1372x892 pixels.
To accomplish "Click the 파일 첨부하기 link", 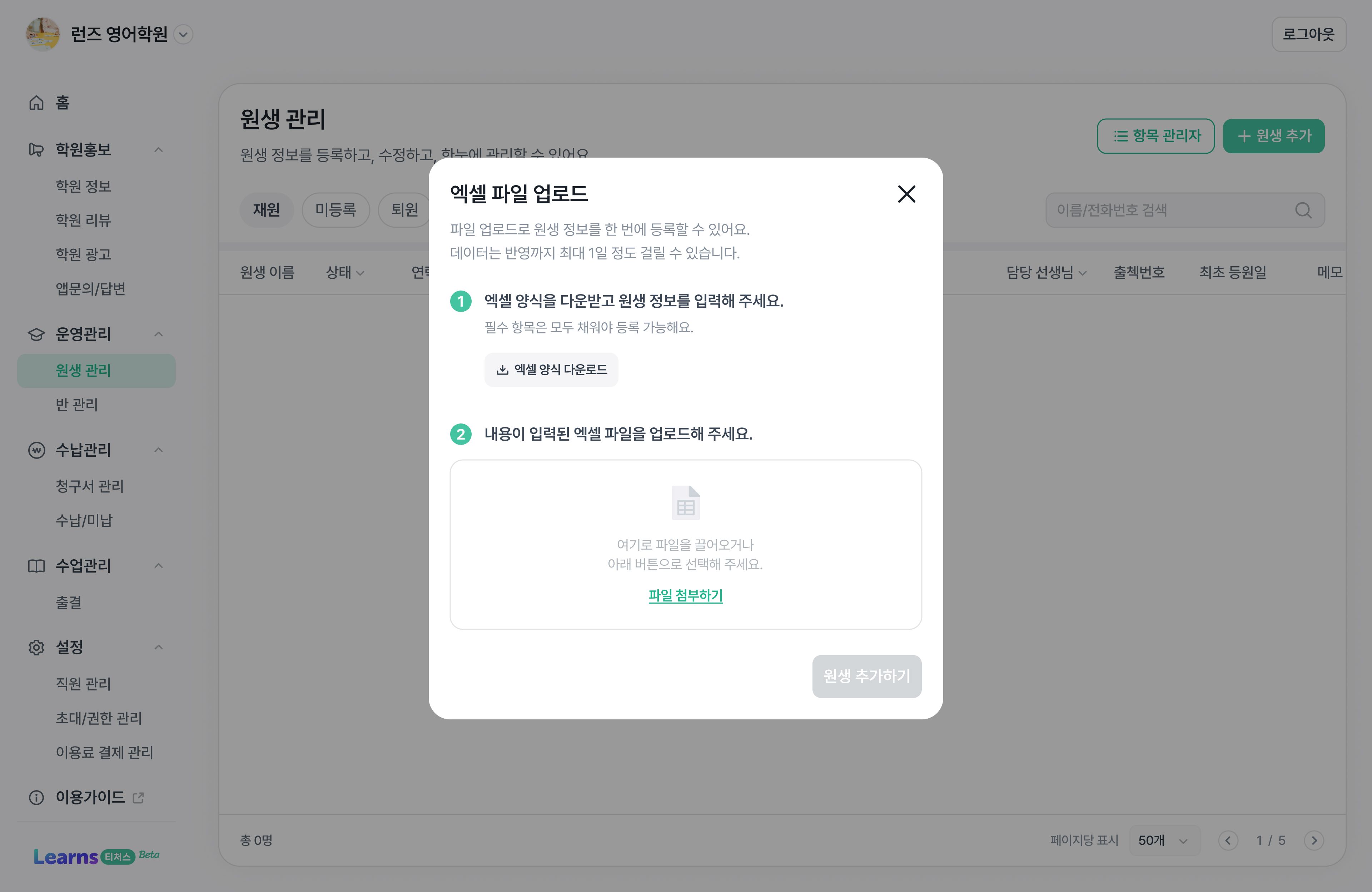I will (x=685, y=595).
